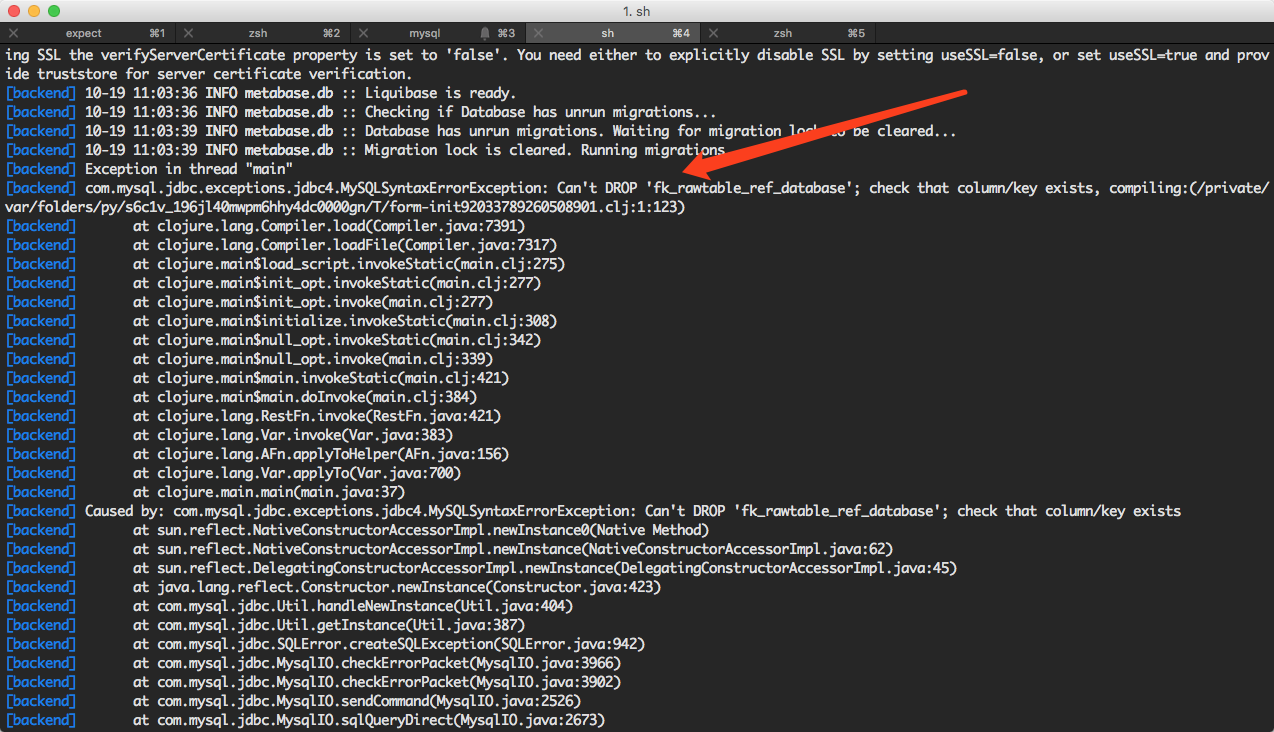Click 'Constructor.newInstance(Constructor.java:423)' line
Image resolution: width=1274 pixels, height=732 pixels.
coord(333,587)
